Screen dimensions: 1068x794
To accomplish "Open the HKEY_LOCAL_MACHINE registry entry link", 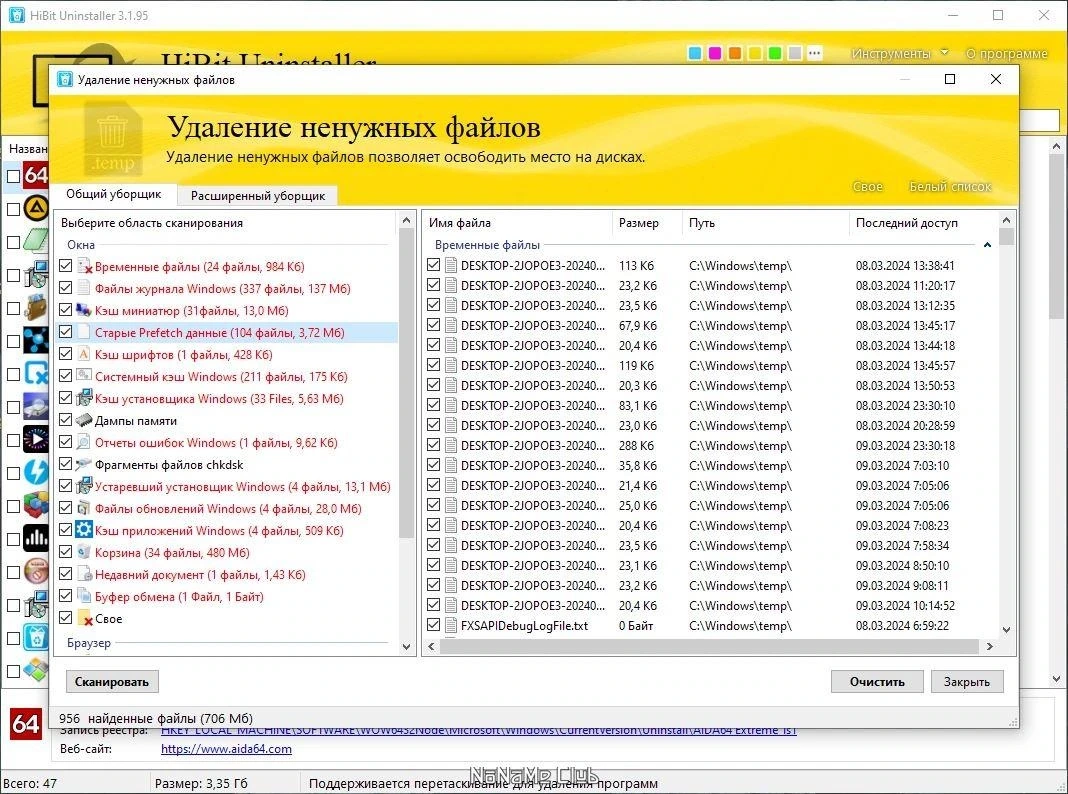I will (x=478, y=731).
